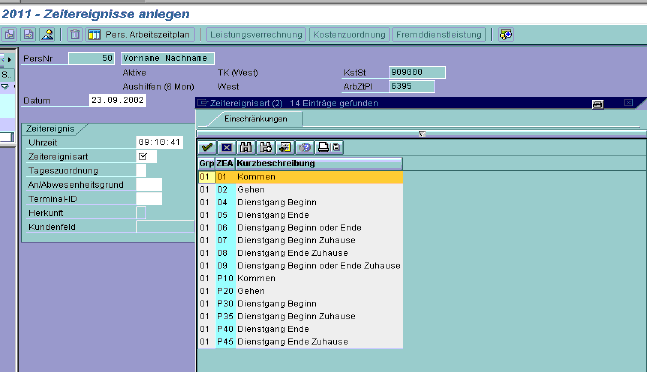Click the rightmost globe-arrow toolbar icon
The height and width of the screenshot is (372, 647).
click(506, 34)
